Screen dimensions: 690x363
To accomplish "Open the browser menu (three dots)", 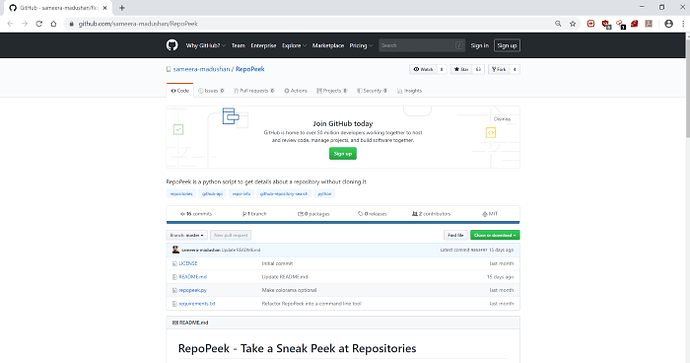I will 683,24.
